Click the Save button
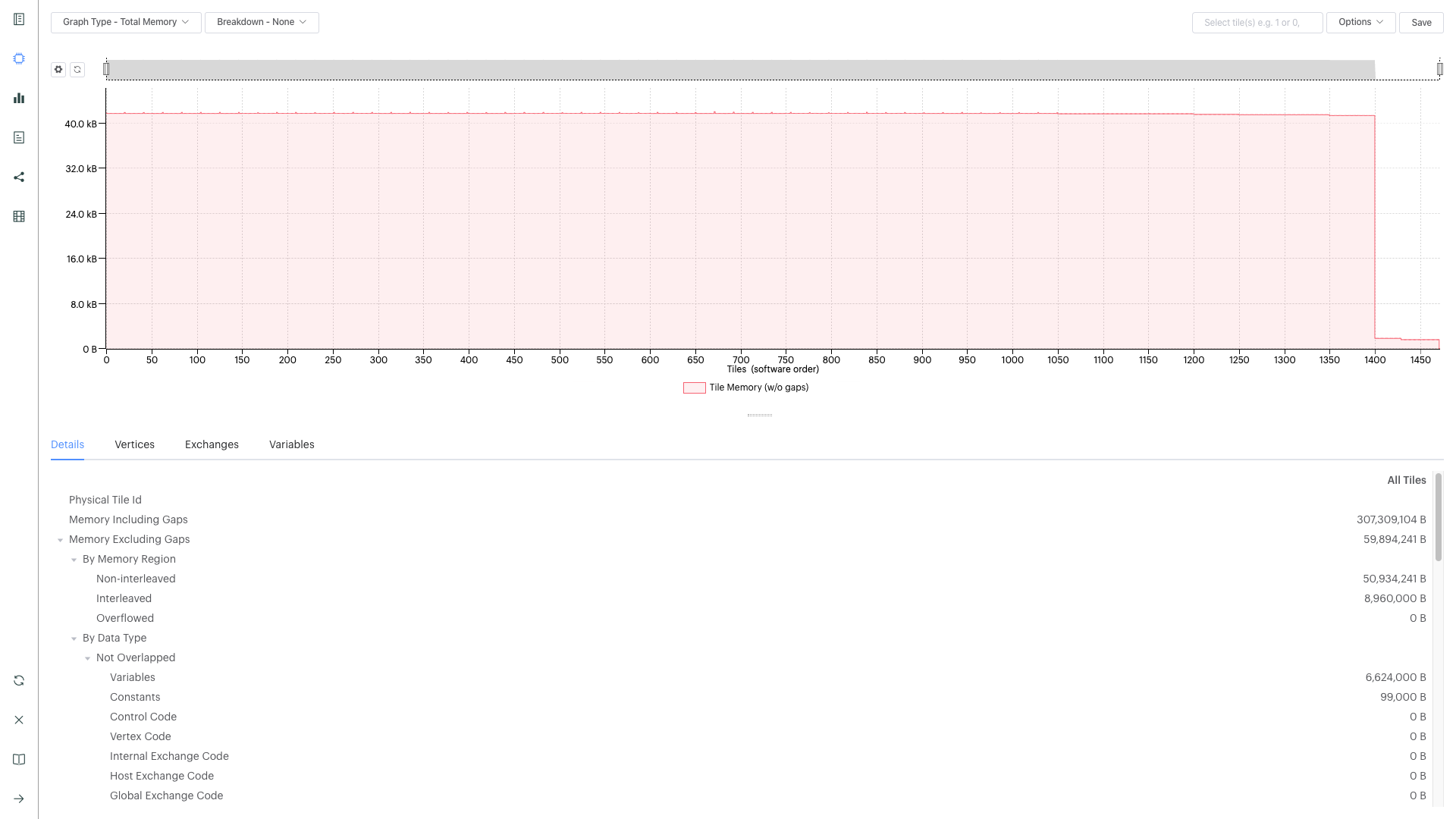 pyautogui.click(x=1421, y=23)
